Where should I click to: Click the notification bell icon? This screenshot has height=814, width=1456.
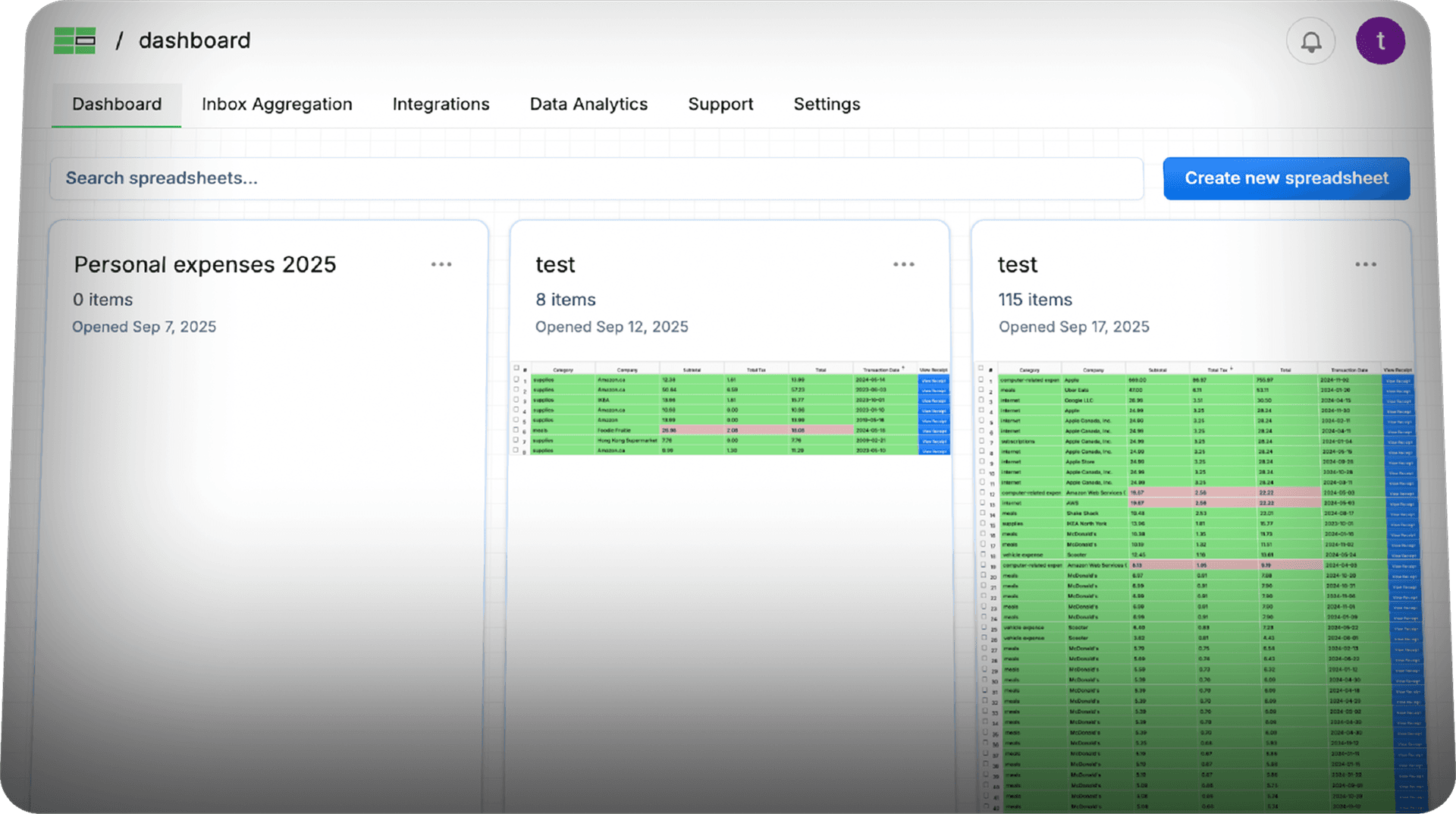(x=1311, y=40)
